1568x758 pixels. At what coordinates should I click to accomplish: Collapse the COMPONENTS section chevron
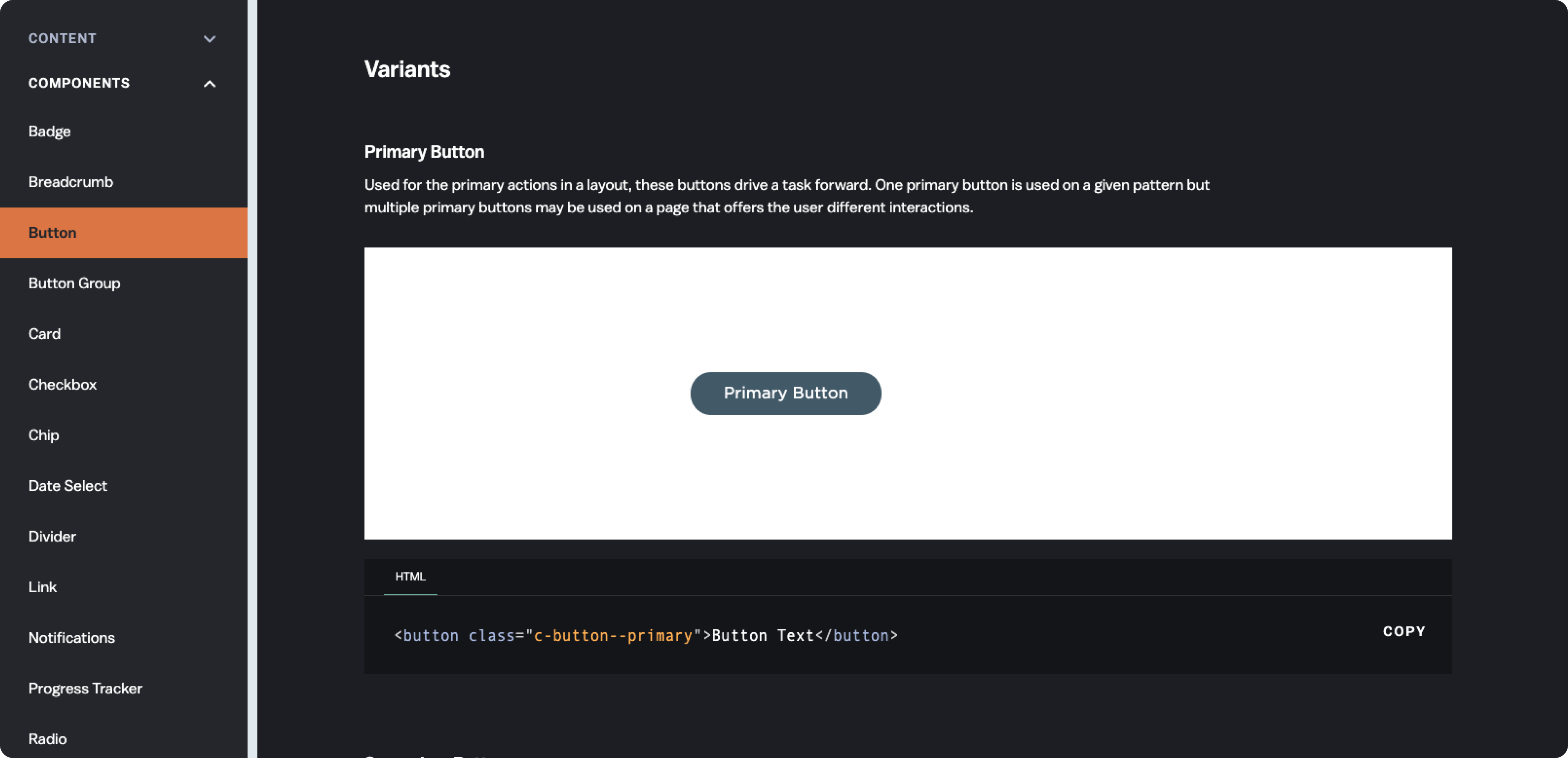click(209, 83)
